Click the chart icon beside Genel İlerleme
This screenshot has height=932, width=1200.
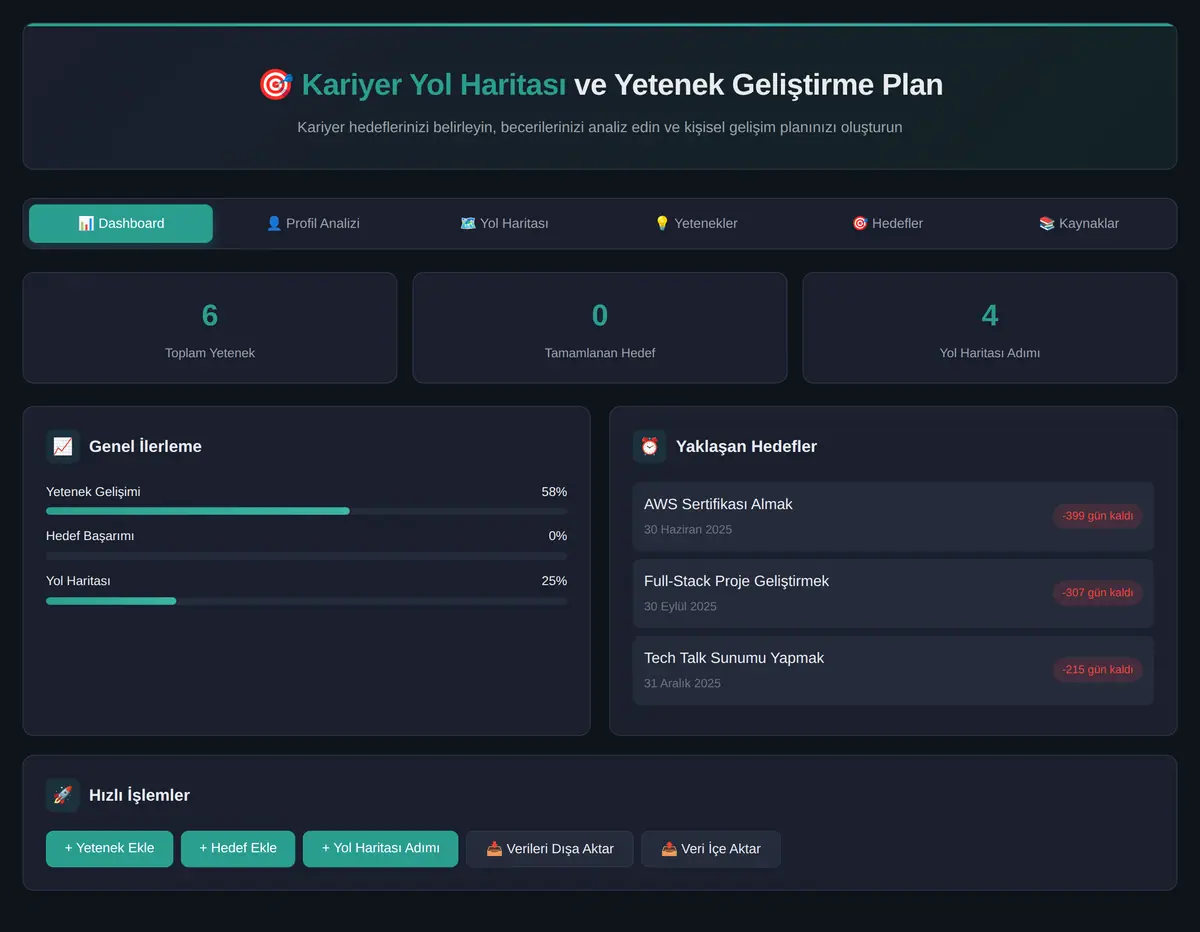point(62,446)
